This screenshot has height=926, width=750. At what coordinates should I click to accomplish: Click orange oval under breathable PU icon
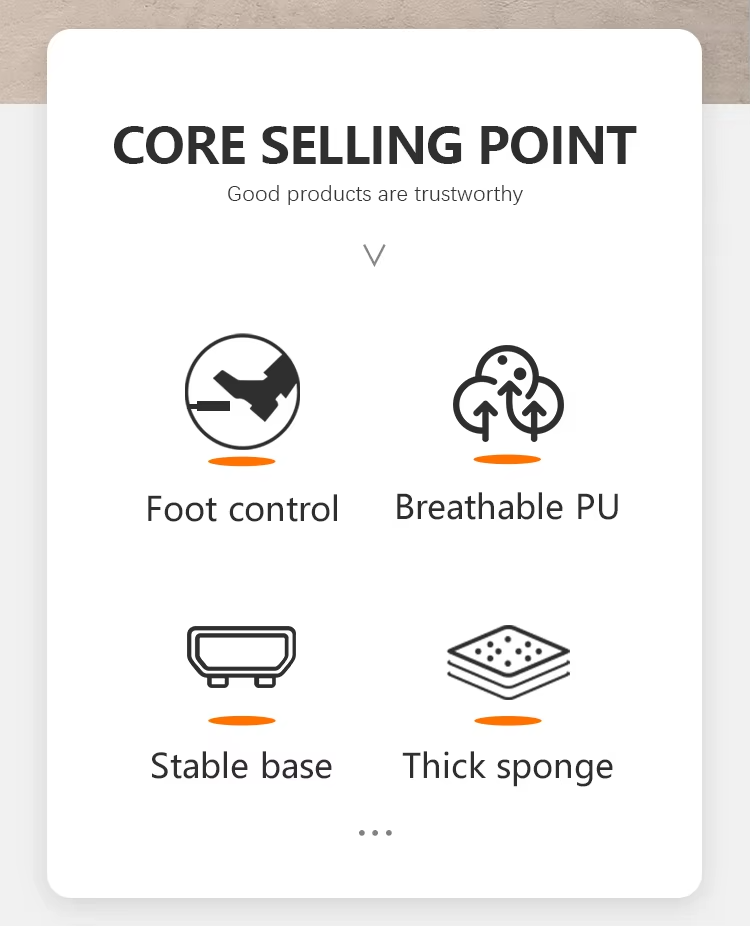[507, 459]
